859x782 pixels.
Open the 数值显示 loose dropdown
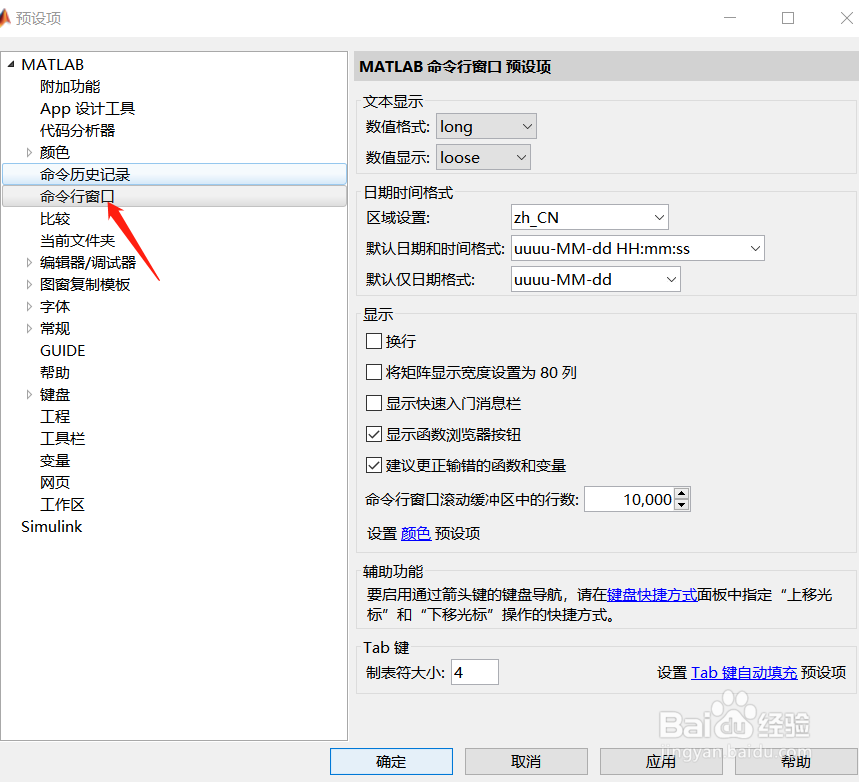483,157
